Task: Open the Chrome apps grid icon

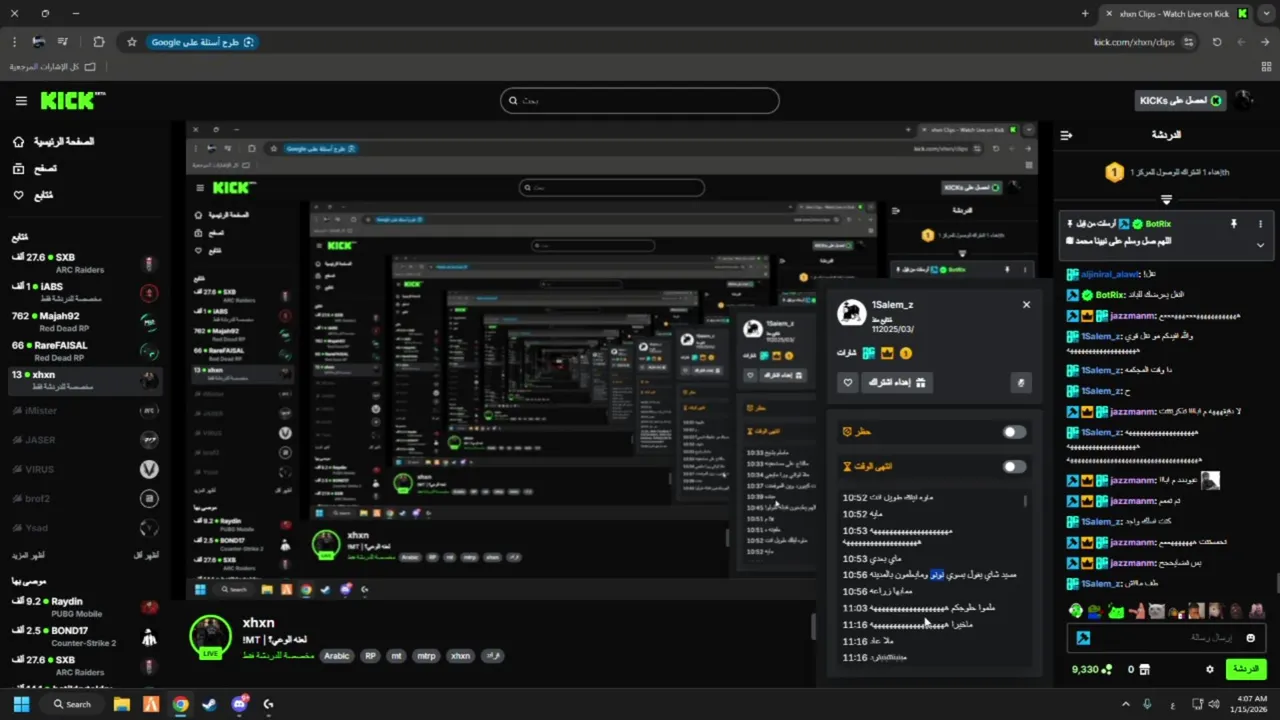Action: tap(1266, 67)
